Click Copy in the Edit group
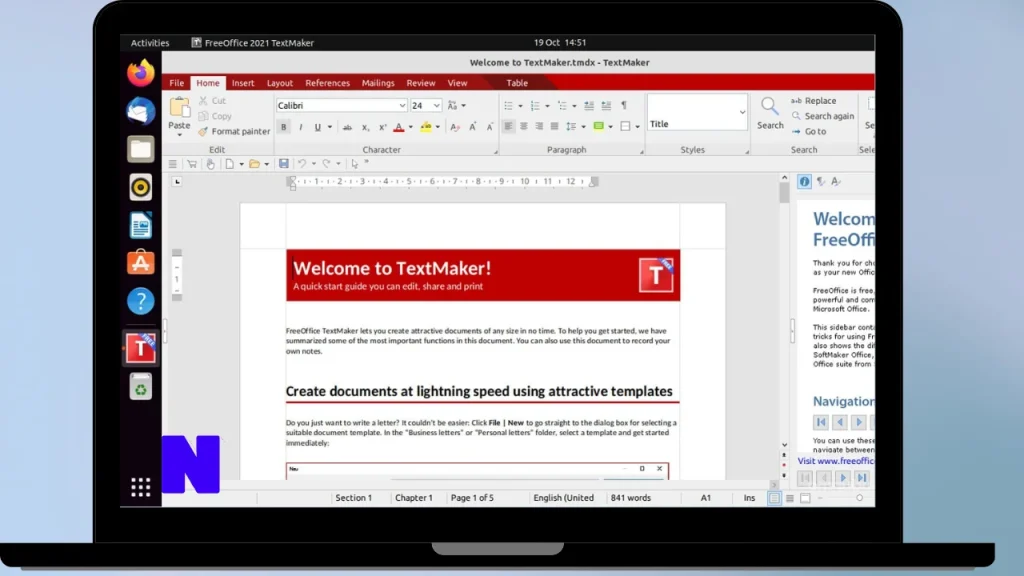The height and width of the screenshot is (576, 1024). [215, 116]
